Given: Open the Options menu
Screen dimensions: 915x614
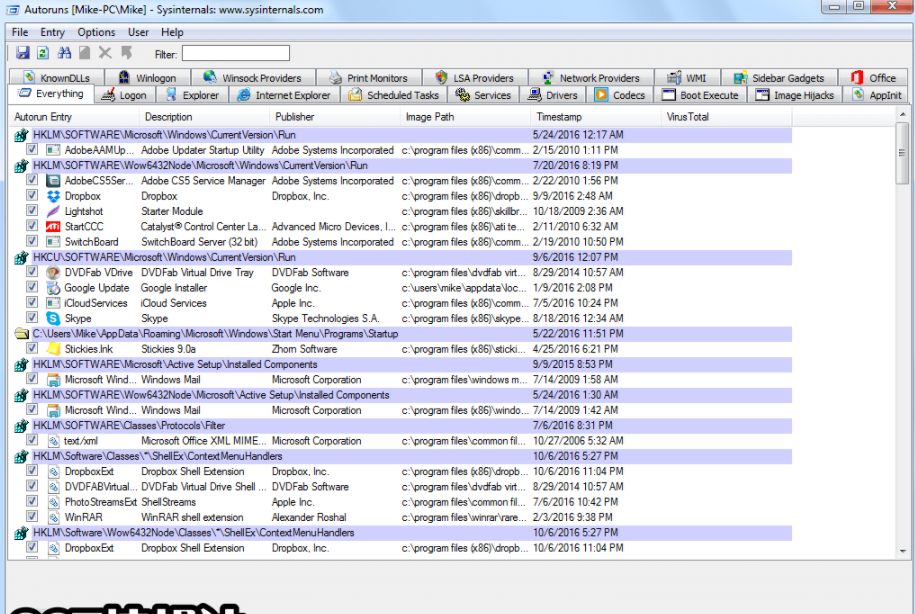Looking at the screenshot, I should click(96, 33).
